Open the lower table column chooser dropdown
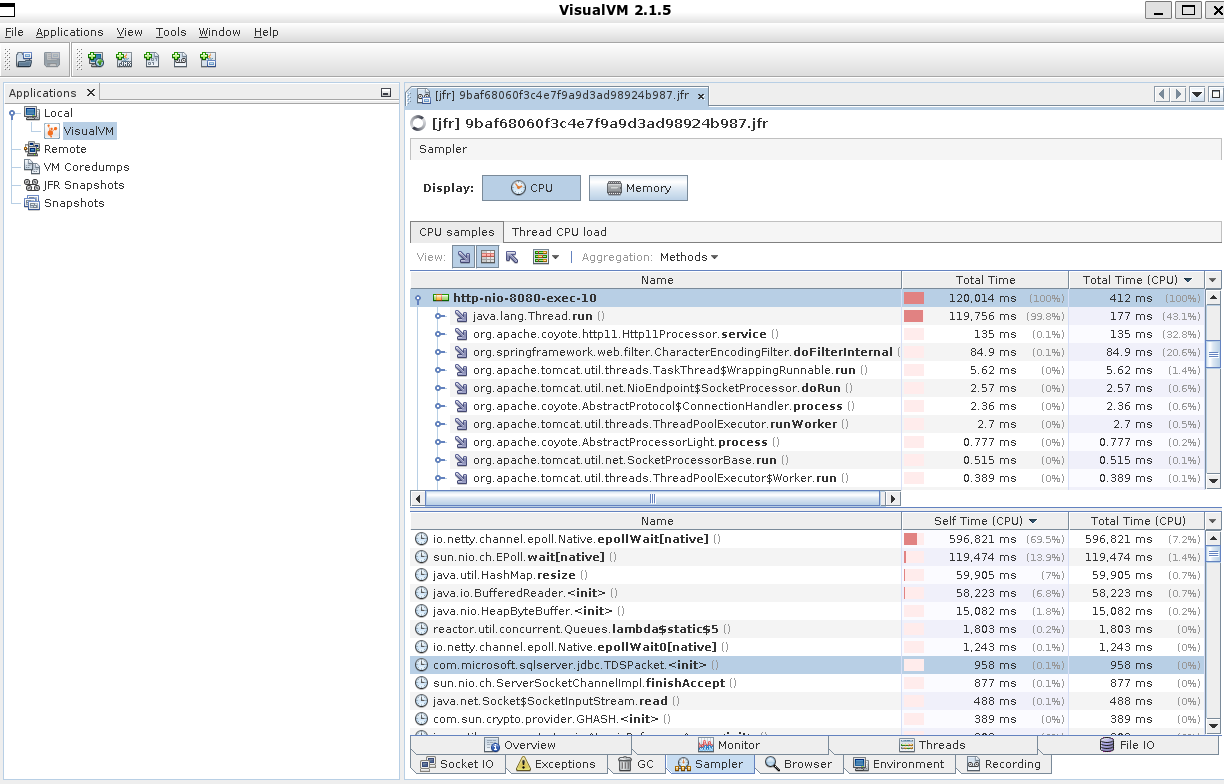The height and width of the screenshot is (784, 1224). (1214, 521)
